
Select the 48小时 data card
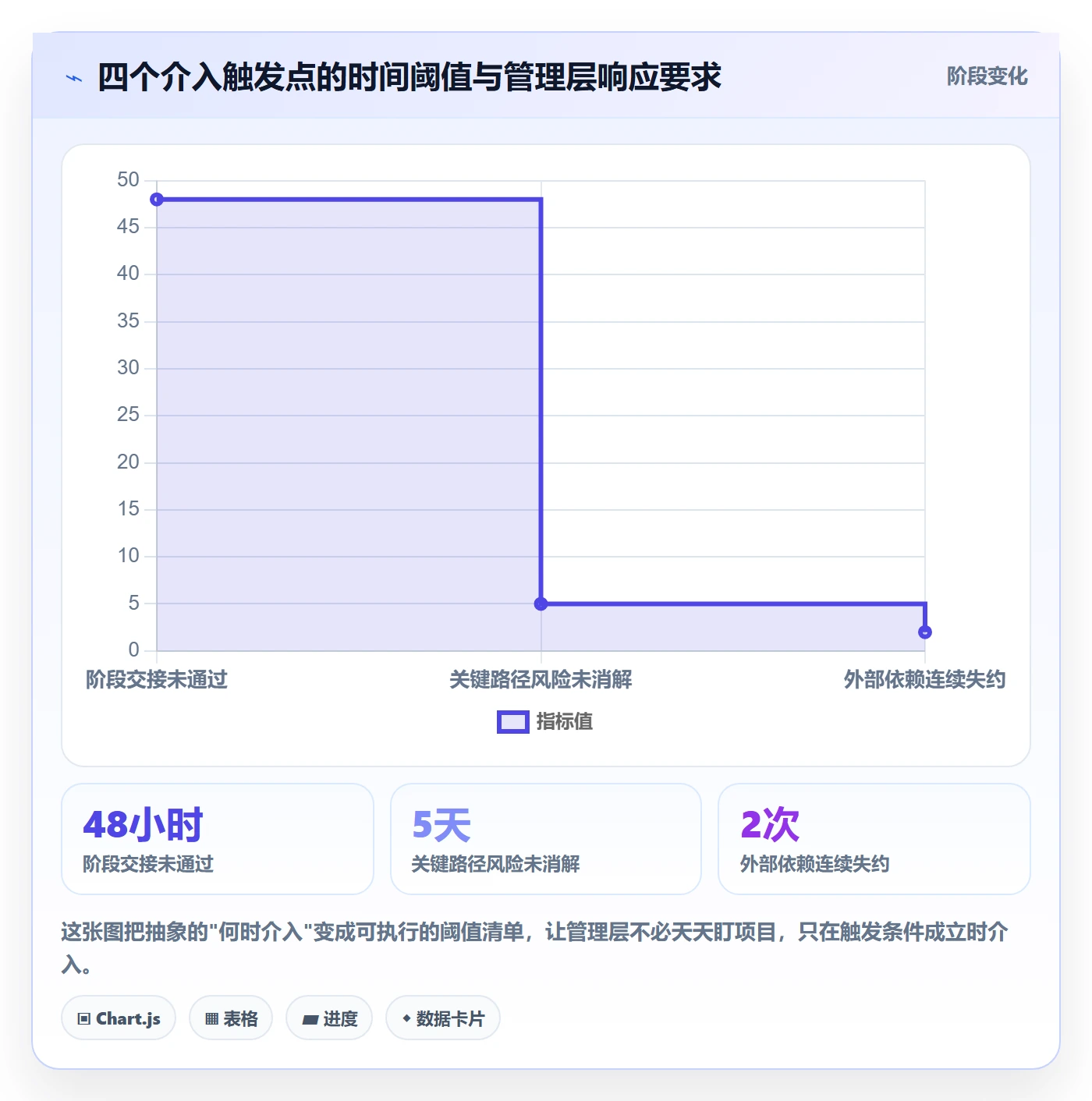218,839
